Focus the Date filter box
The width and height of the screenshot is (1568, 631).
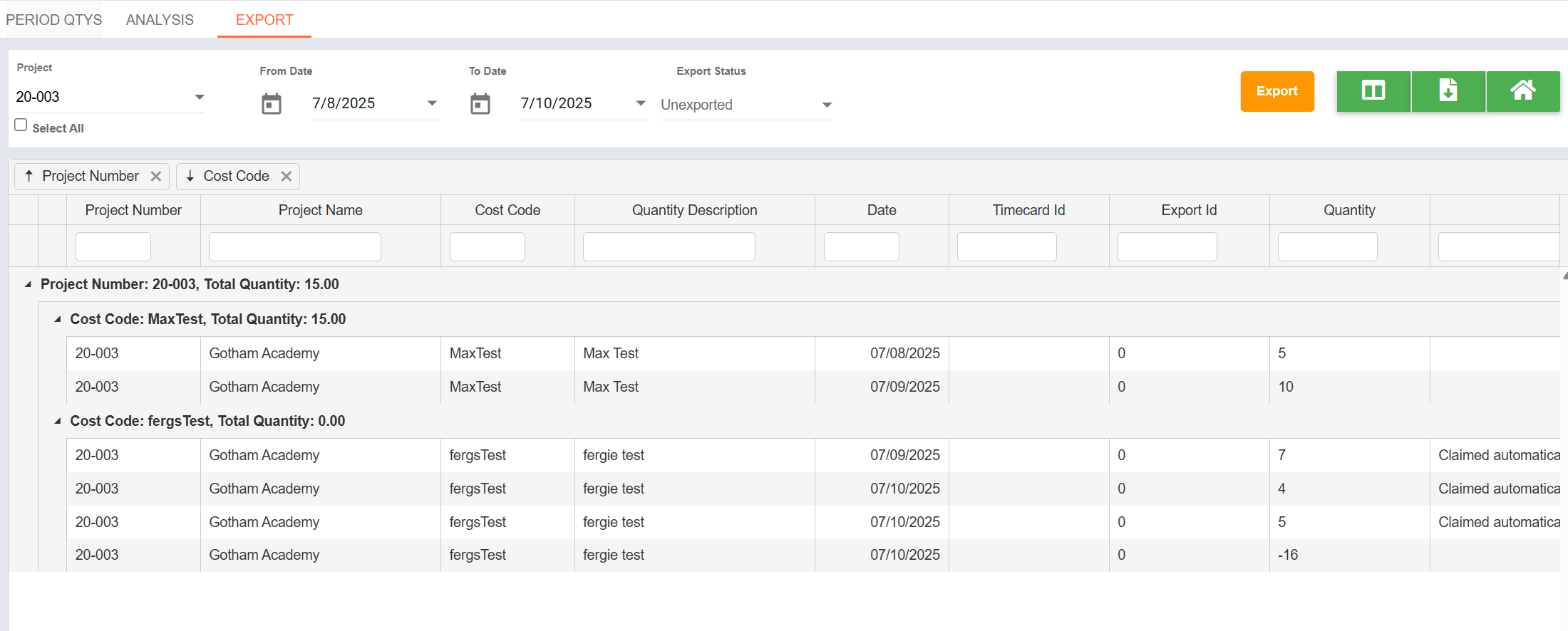tap(862, 247)
